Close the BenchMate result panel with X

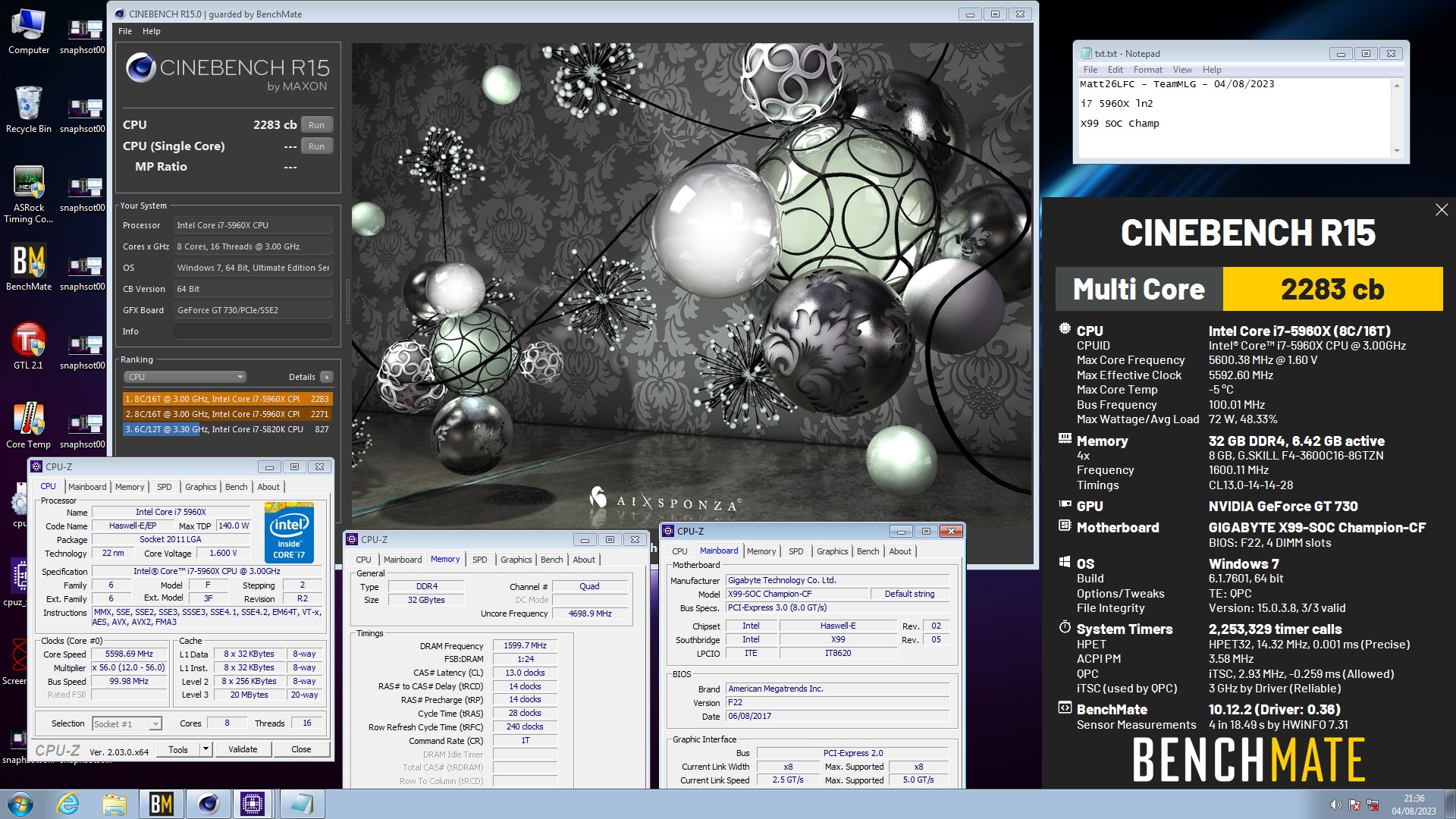1442,210
